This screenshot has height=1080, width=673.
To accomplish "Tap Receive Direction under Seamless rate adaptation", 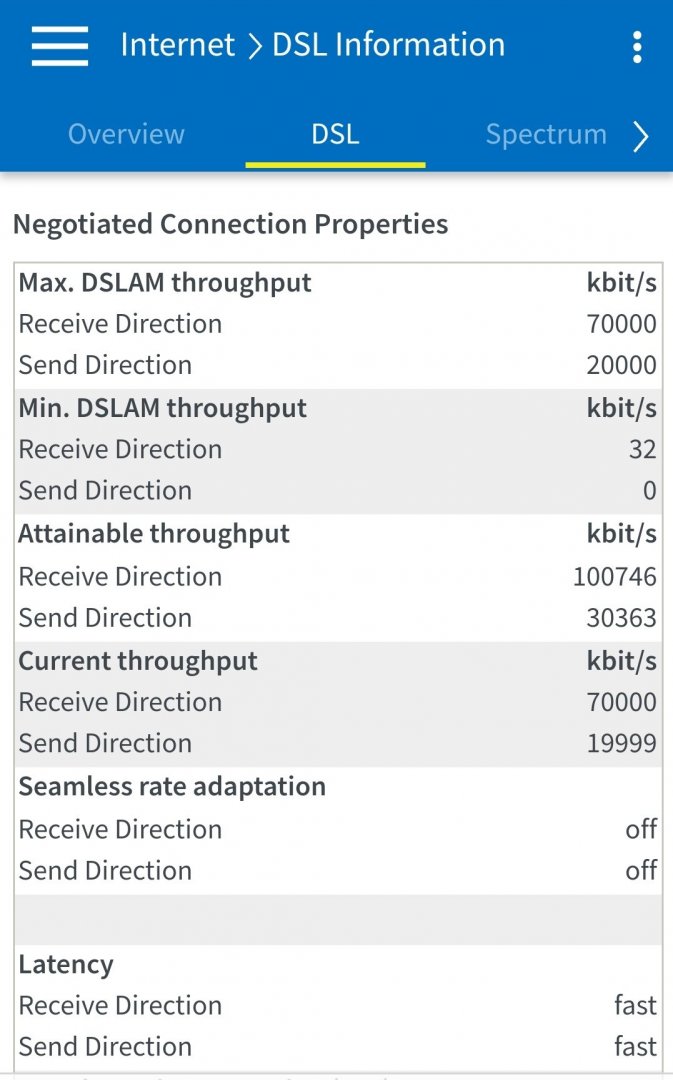I will coord(120,830).
